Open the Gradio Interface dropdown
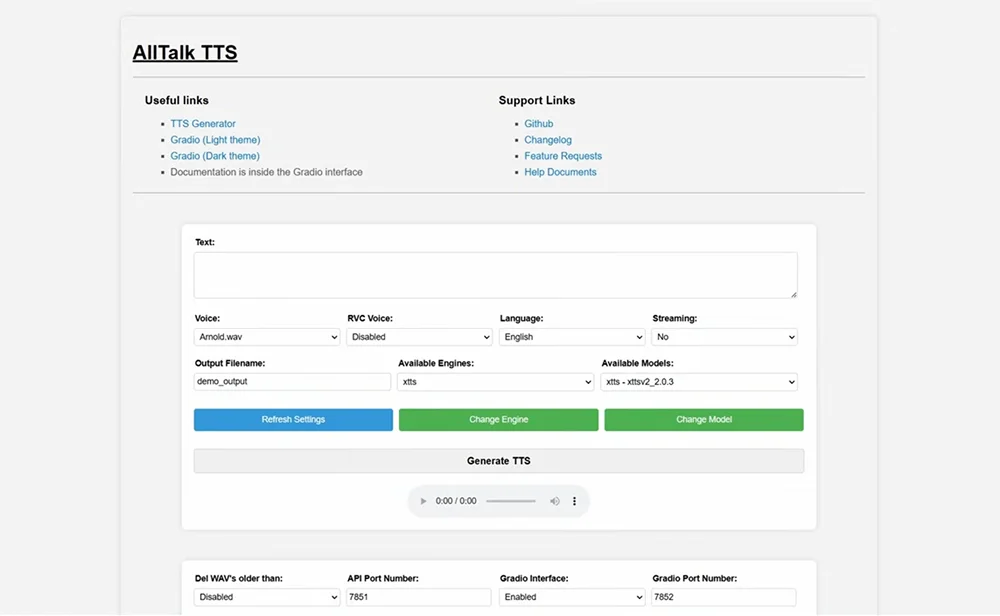 point(571,596)
